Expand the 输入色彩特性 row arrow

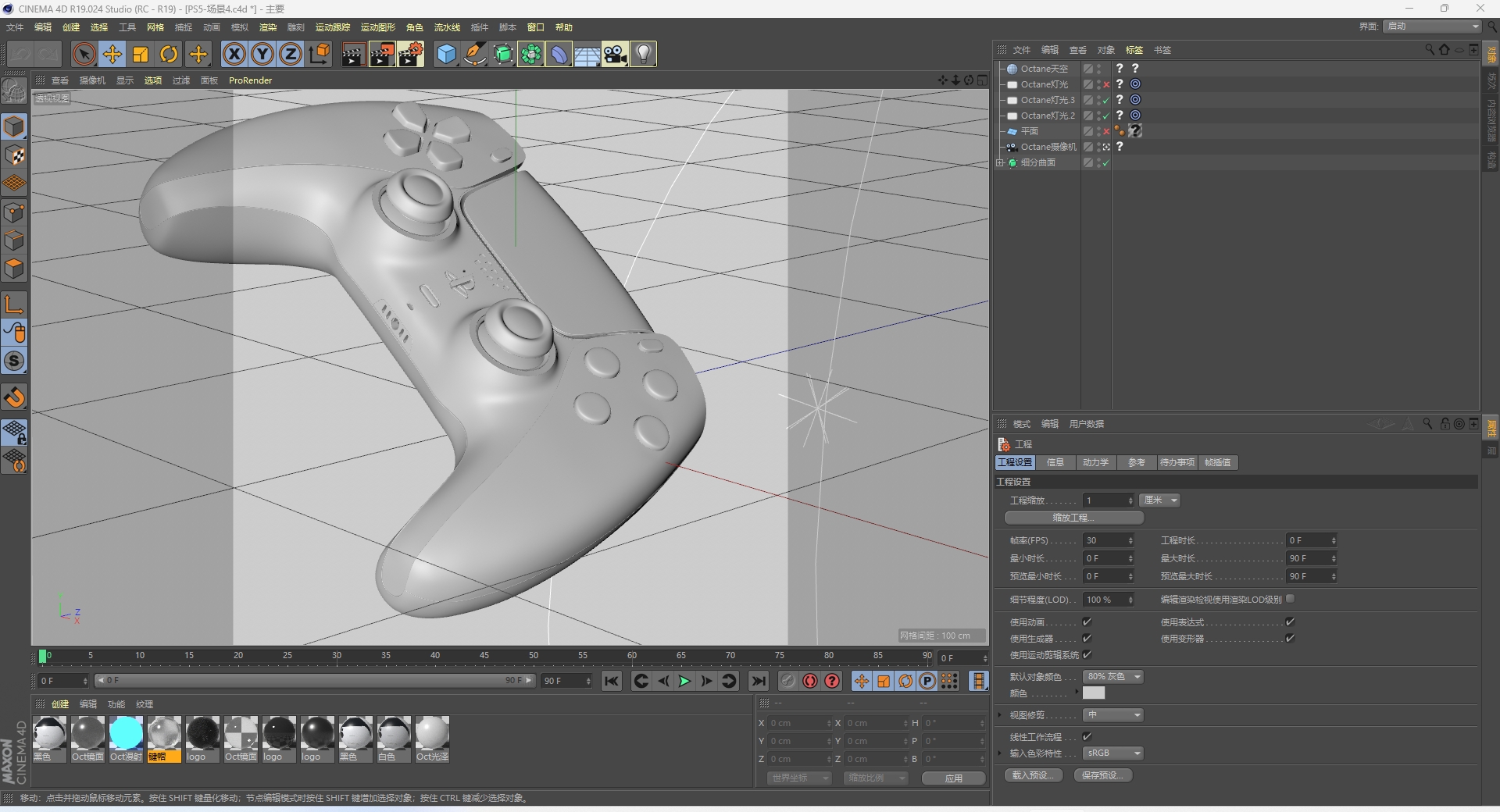pyautogui.click(x=1000, y=753)
